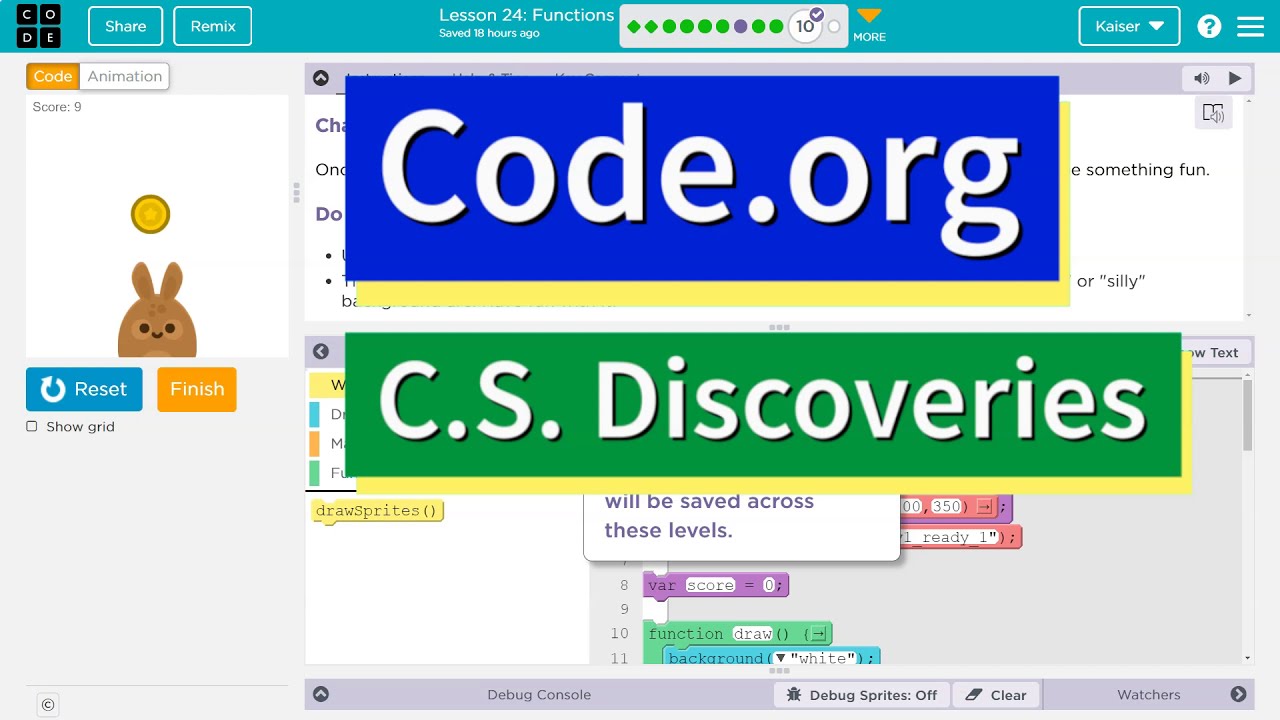Click the coin sprite in play area
The width and height of the screenshot is (1280, 720).
[x=150, y=214]
